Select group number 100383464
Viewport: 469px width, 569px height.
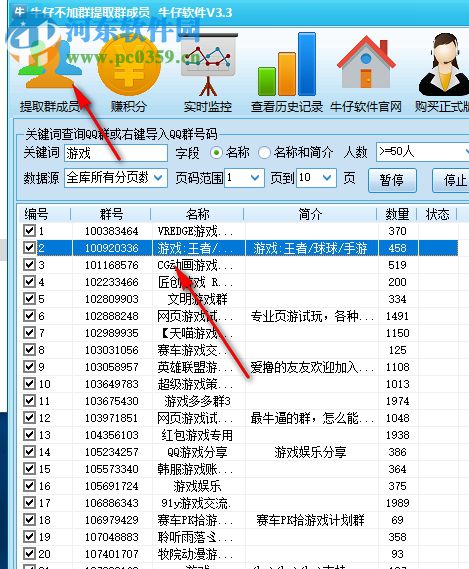pyautogui.click(x=111, y=231)
